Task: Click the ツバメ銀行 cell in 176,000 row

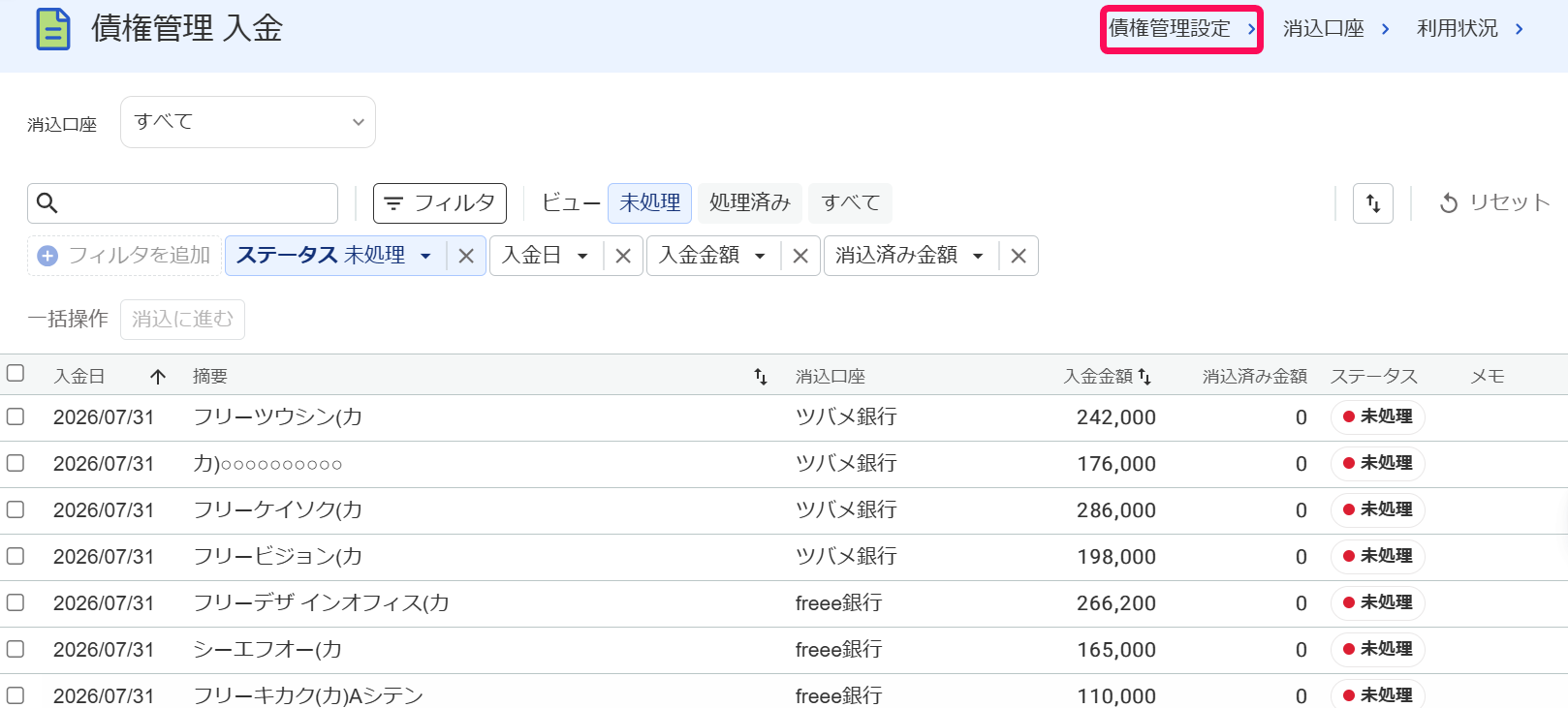Action: pyautogui.click(x=846, y=464)
